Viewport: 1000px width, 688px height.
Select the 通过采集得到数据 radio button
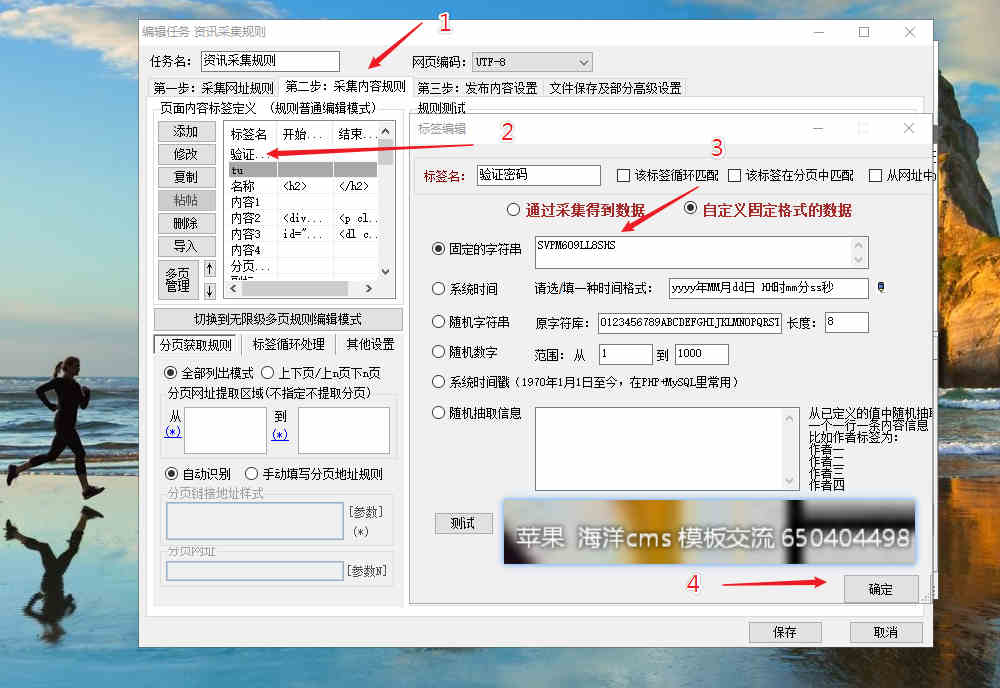pyautogui.click(x=514, y=210)
